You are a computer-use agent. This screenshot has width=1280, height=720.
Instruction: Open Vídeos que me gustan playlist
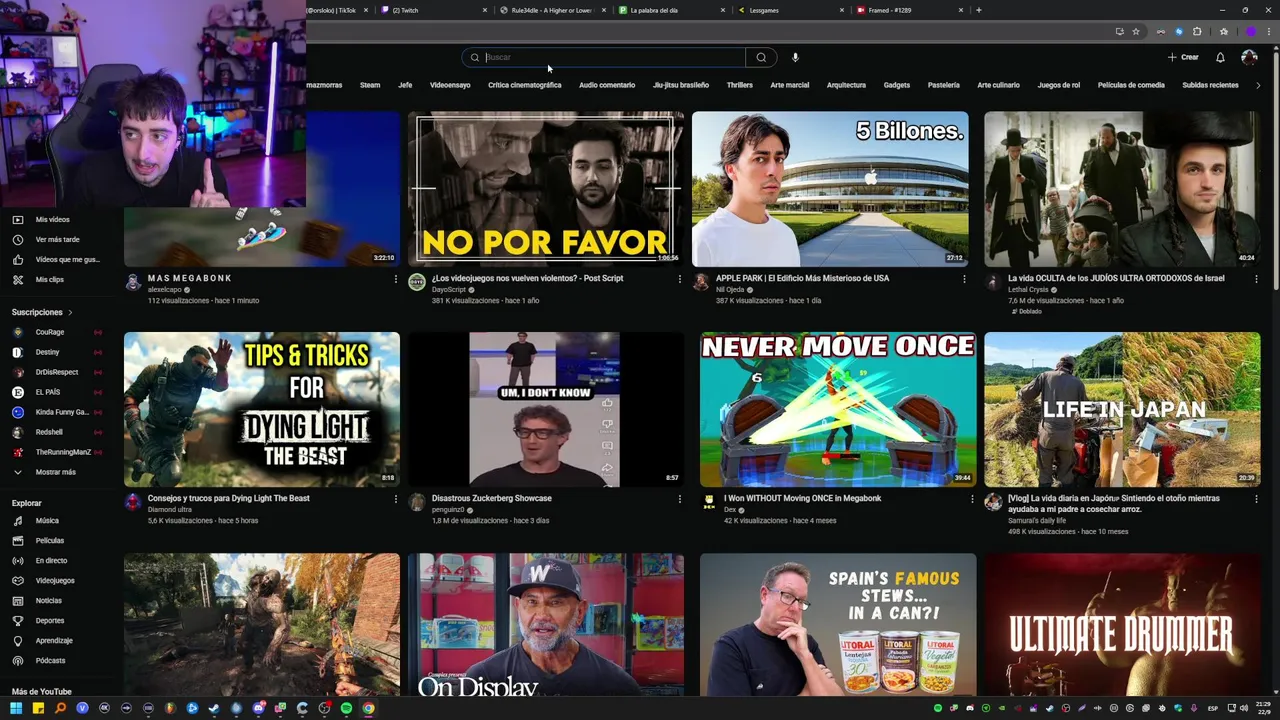67,260
